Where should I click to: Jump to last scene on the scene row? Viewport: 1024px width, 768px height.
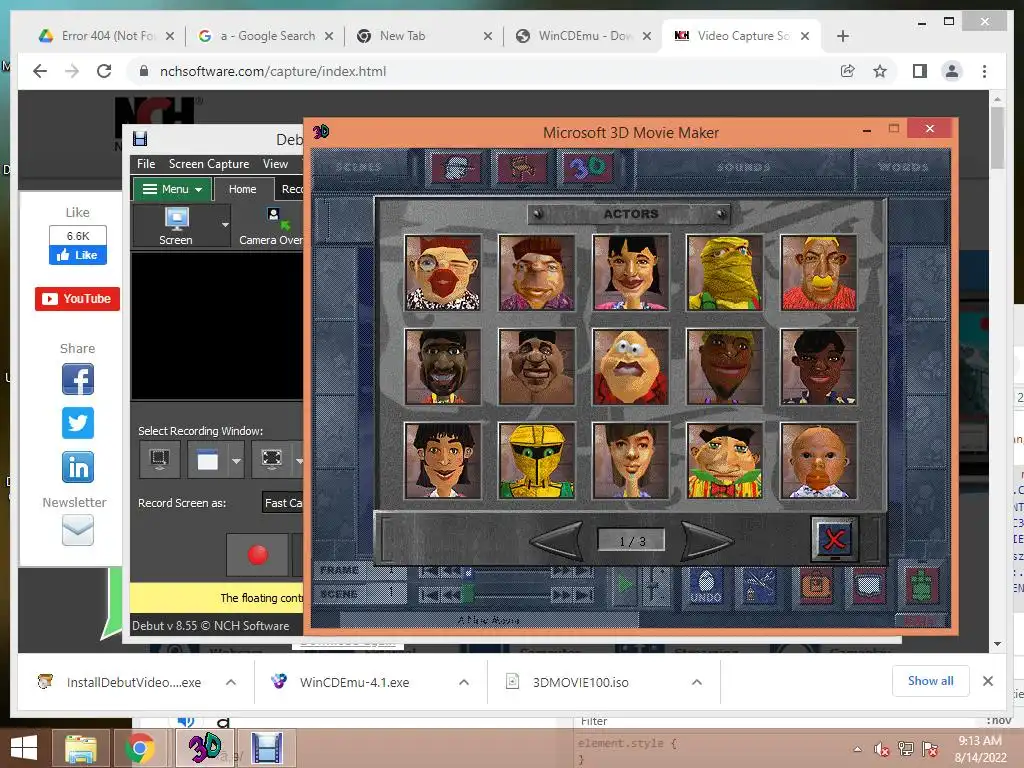pos(584,595)
